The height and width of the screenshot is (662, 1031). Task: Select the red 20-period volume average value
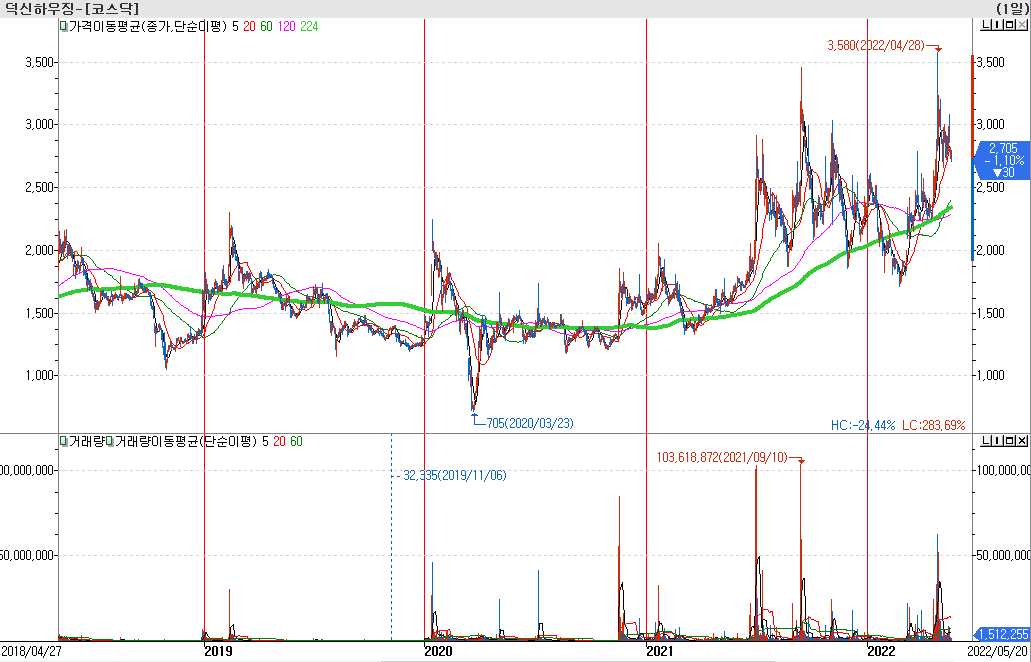coord(279,441)
